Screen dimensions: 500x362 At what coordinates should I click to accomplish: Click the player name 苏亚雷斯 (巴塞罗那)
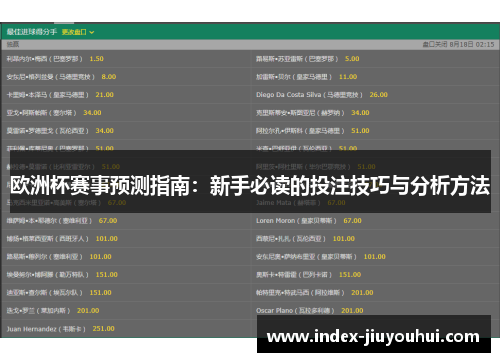point(297,59)
